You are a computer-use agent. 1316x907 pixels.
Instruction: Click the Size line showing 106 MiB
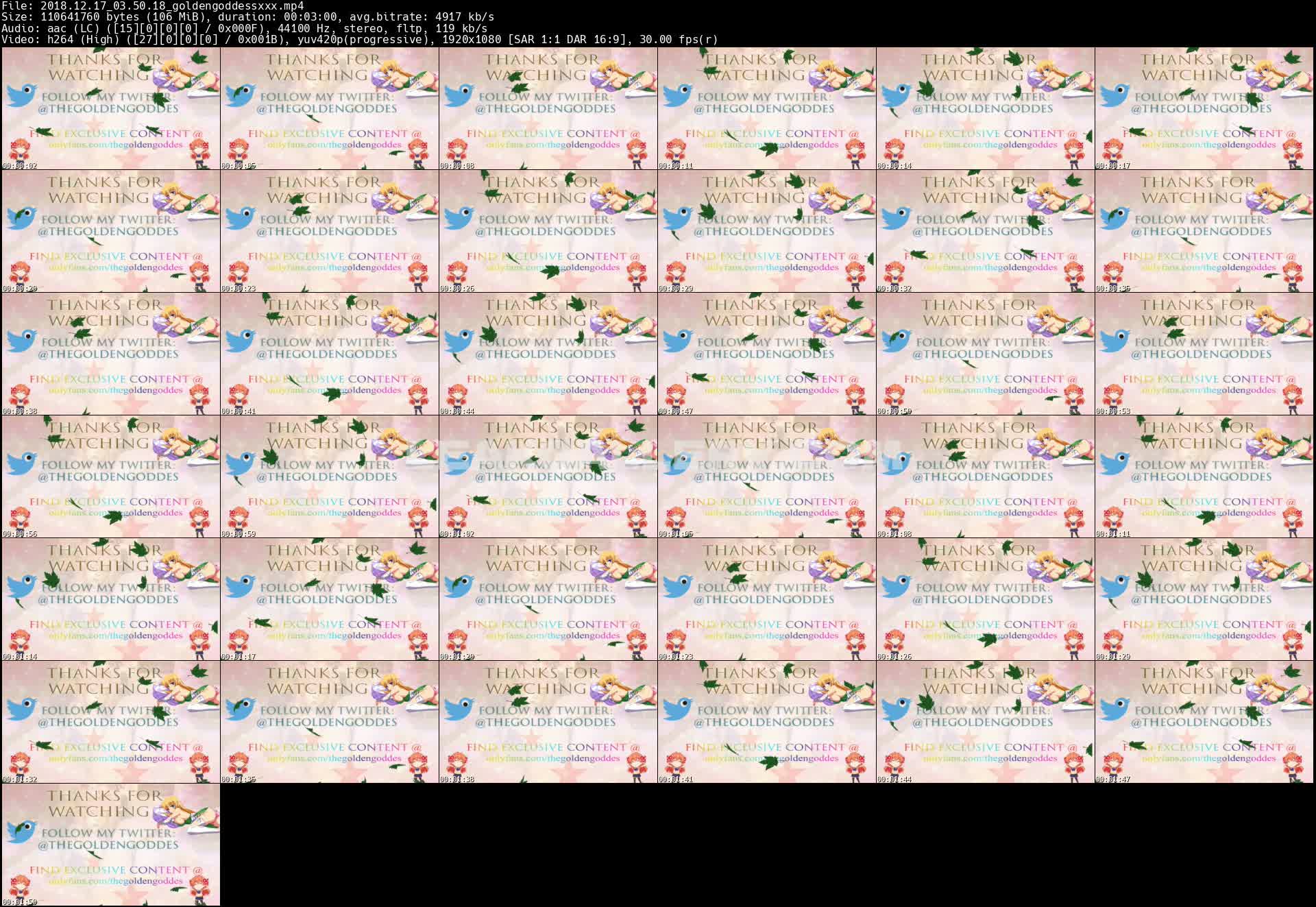tap(247, 16)
